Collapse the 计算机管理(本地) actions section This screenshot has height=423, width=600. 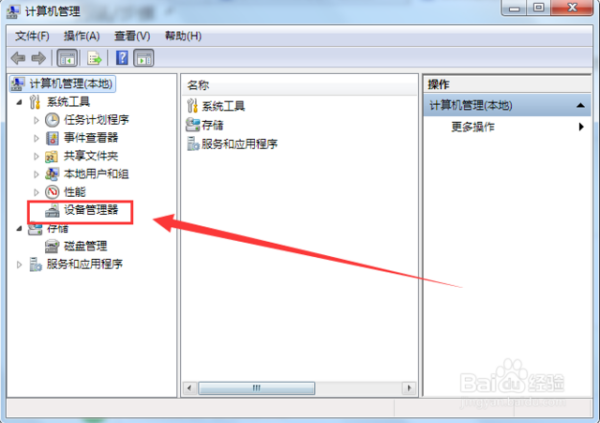coord(580,105)
